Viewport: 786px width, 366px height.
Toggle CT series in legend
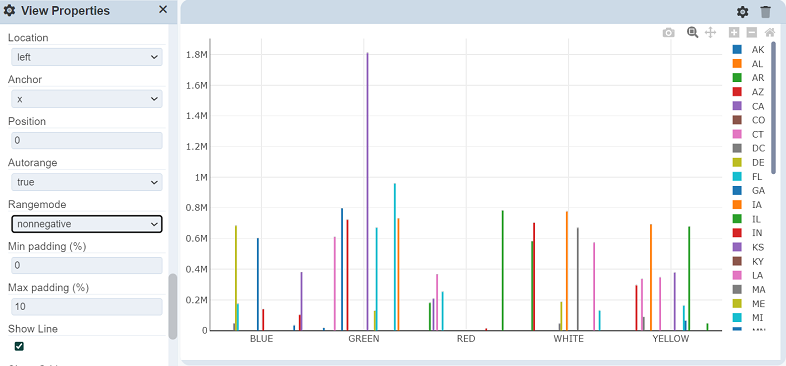click(748, 134)
